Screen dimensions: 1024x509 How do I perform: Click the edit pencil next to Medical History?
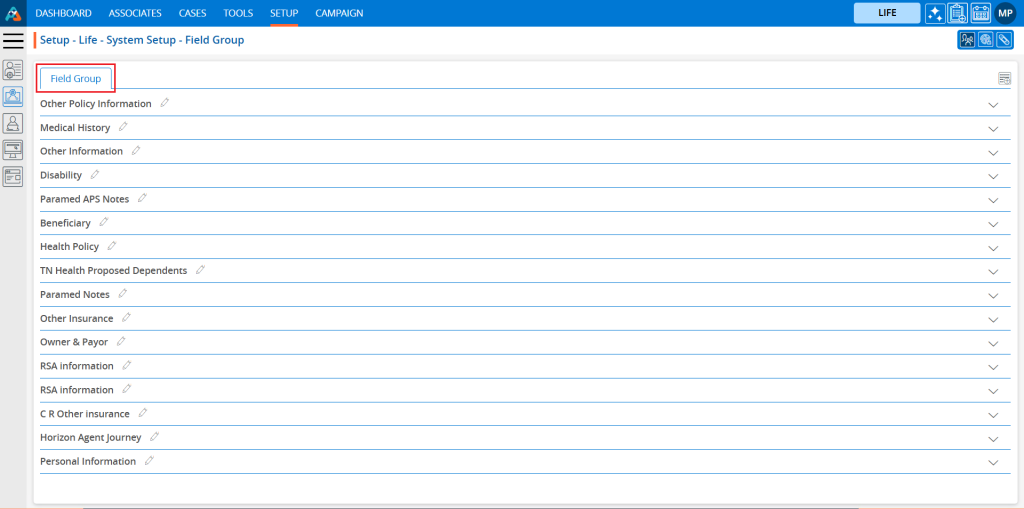coord(124,127)
